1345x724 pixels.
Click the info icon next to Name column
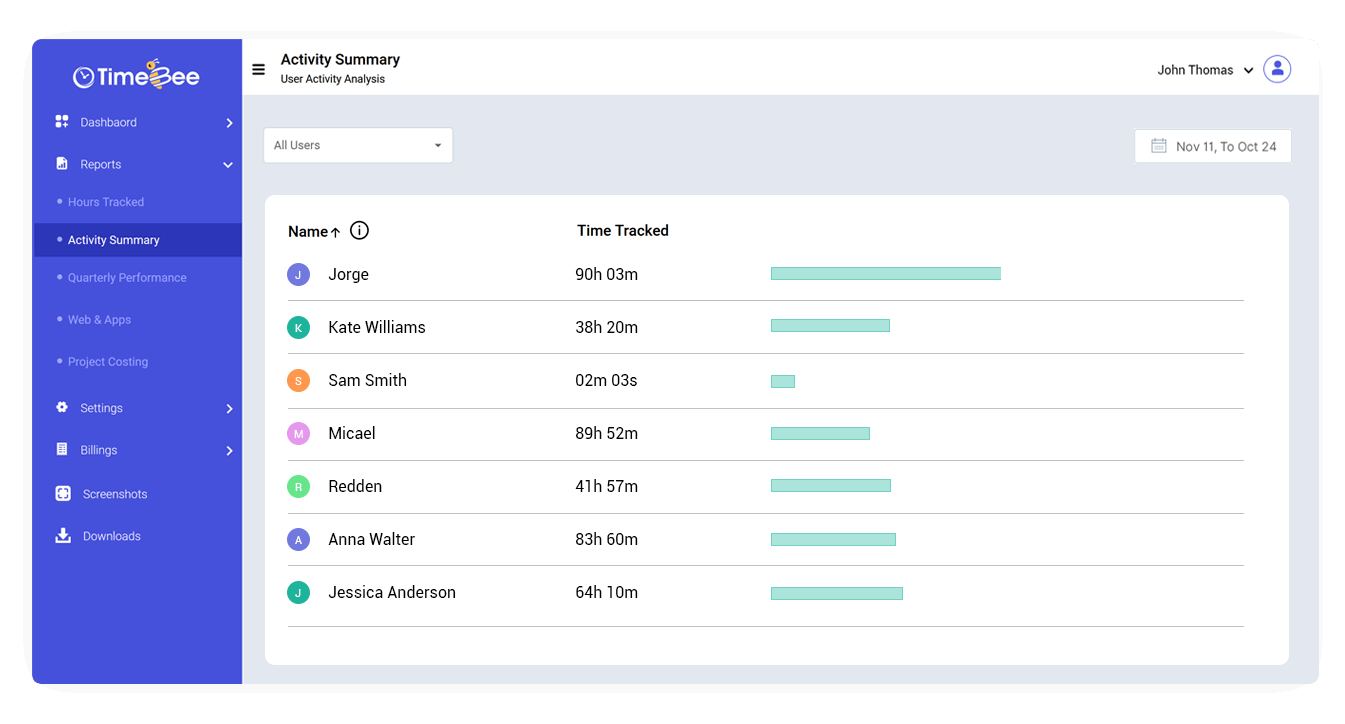[358, 230]
